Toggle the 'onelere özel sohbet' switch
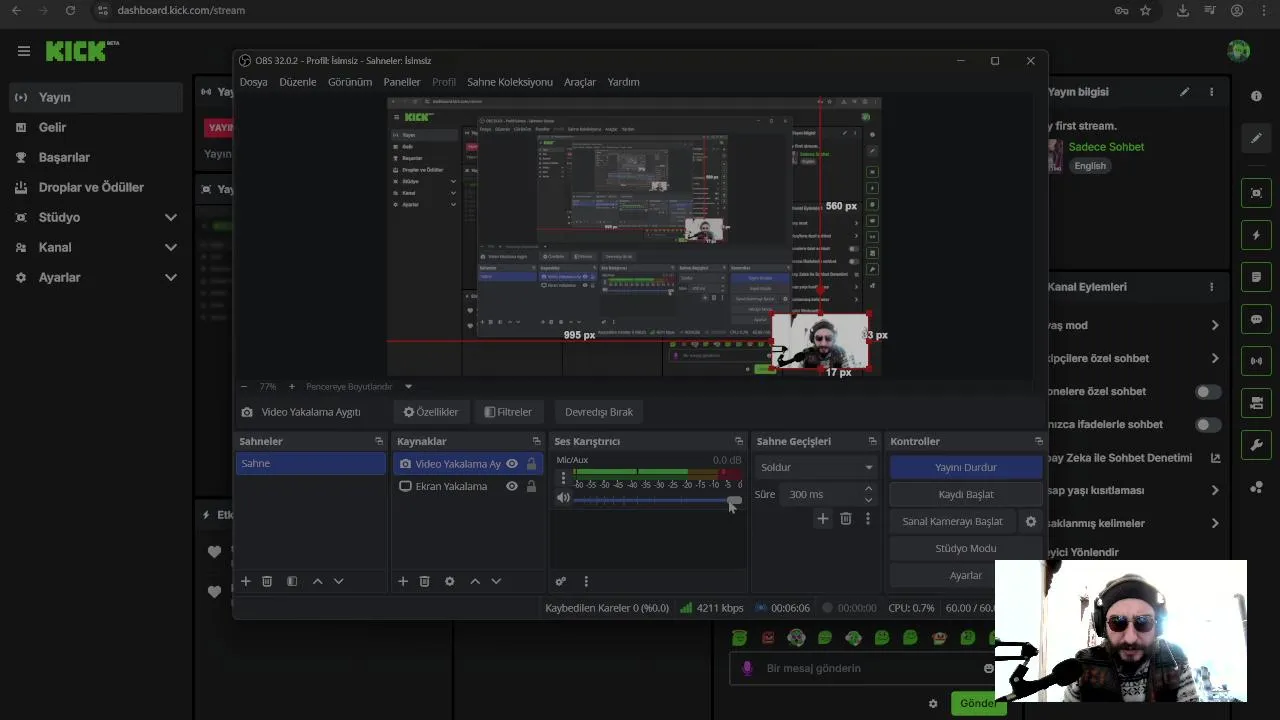The height and width of the screenshot is (720, 1280). click(1208, 392)
